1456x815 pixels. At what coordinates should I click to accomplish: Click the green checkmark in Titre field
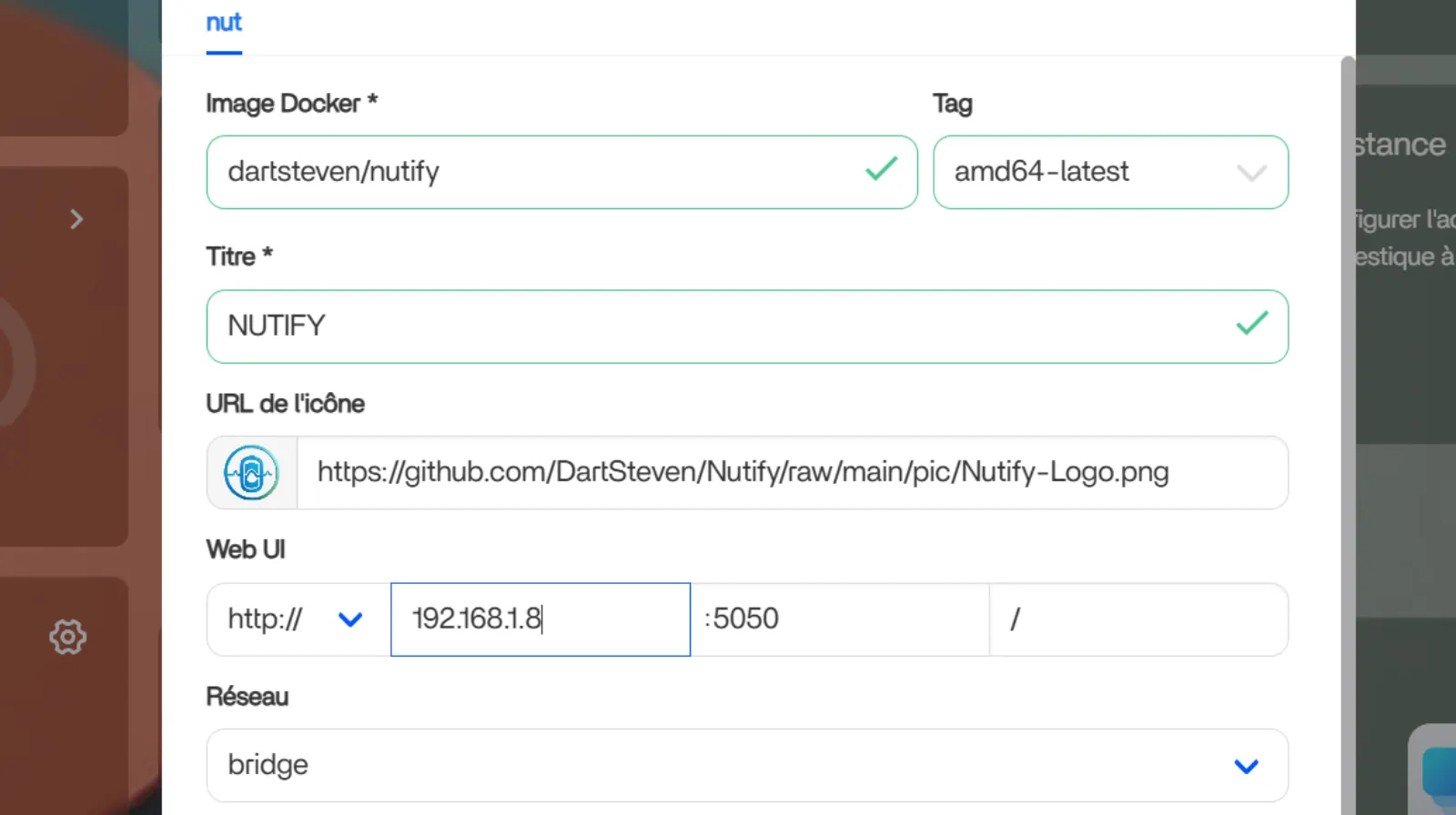1252,324
